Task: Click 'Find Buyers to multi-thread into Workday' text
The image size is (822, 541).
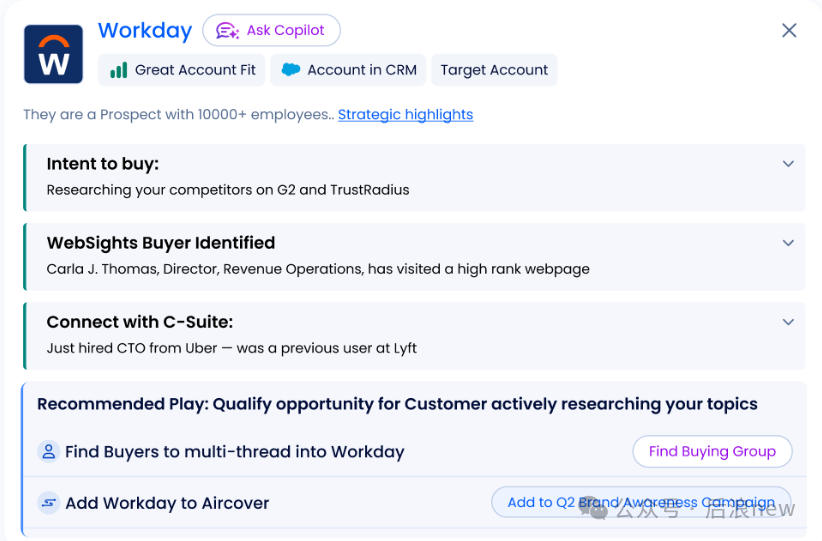Action: (x=235, y=452)
